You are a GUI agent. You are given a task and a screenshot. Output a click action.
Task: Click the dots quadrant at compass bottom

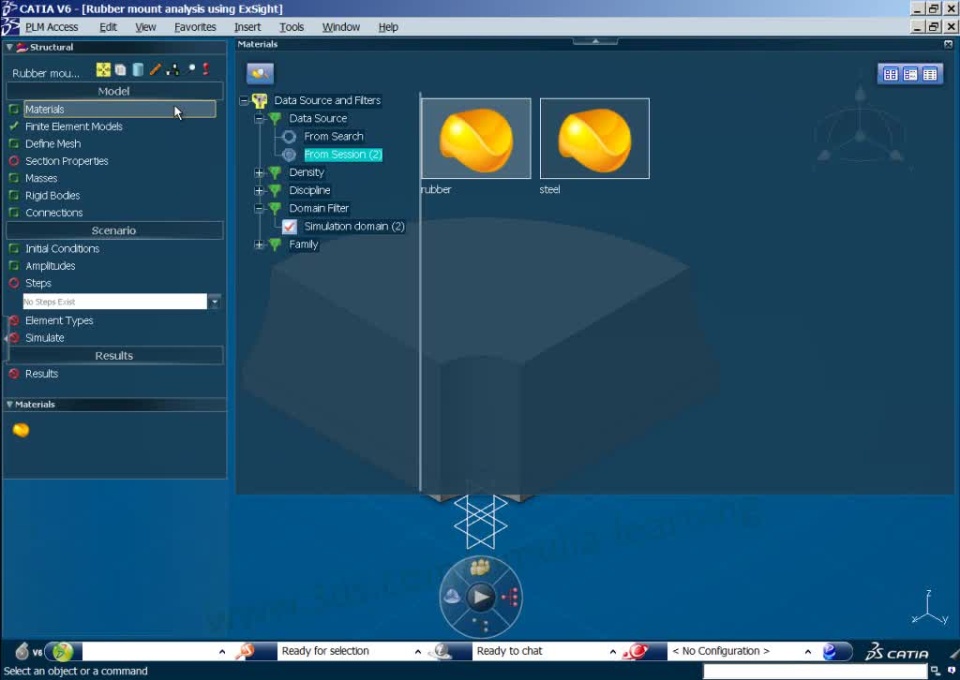(481, 625)
